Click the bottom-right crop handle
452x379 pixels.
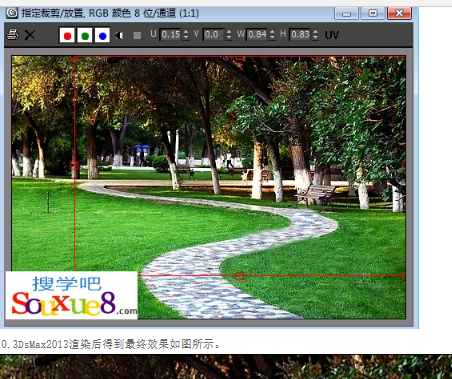[x=404, y=276]
